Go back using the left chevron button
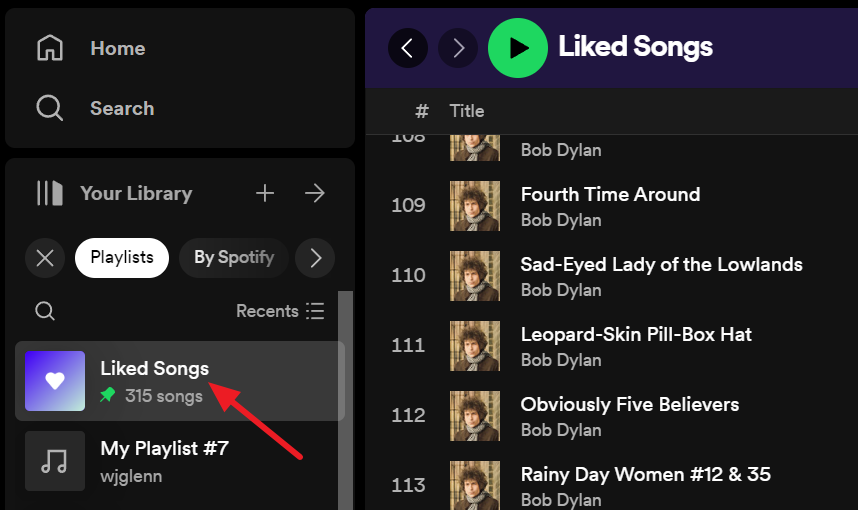 408,47
